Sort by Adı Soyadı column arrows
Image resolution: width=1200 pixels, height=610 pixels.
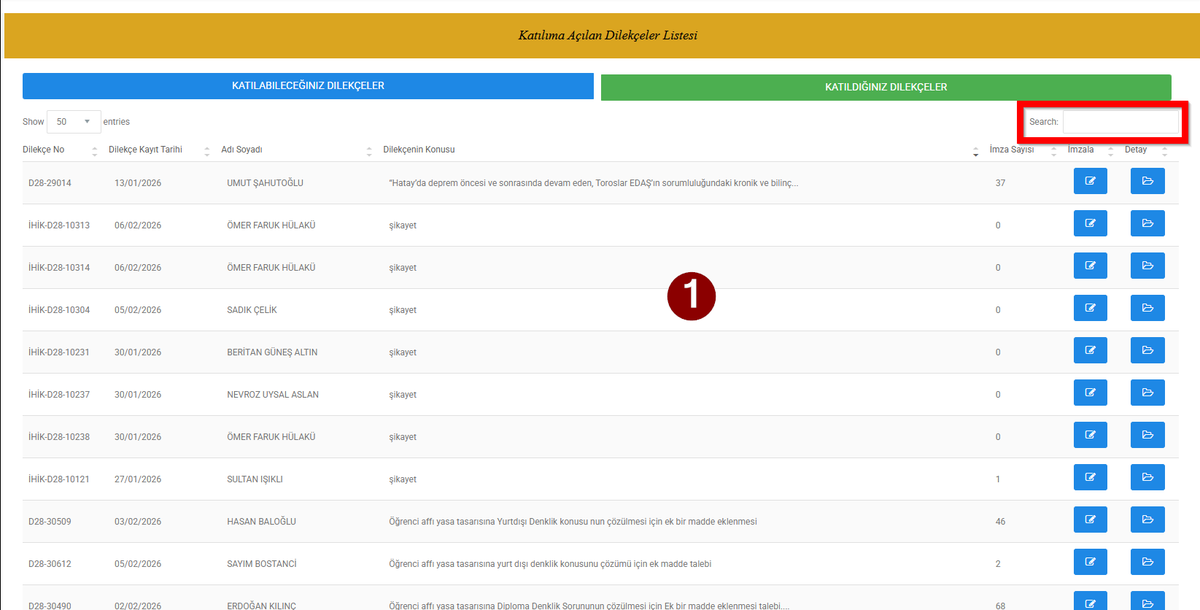[x=369, y=151]
